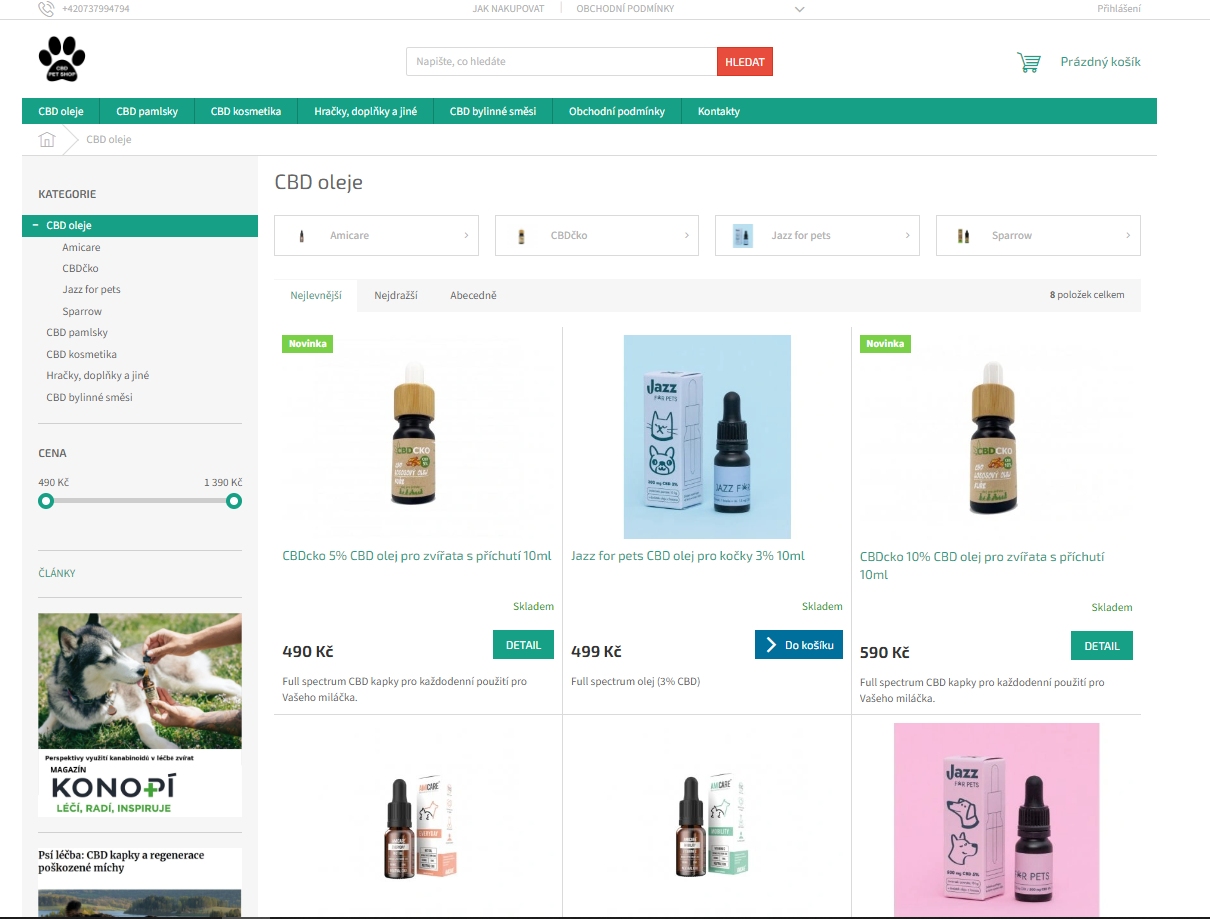Open OBCHODNÍ PODMÍNKY top link
This screenshot has width=1210, height=919.
tap(625, 9)
